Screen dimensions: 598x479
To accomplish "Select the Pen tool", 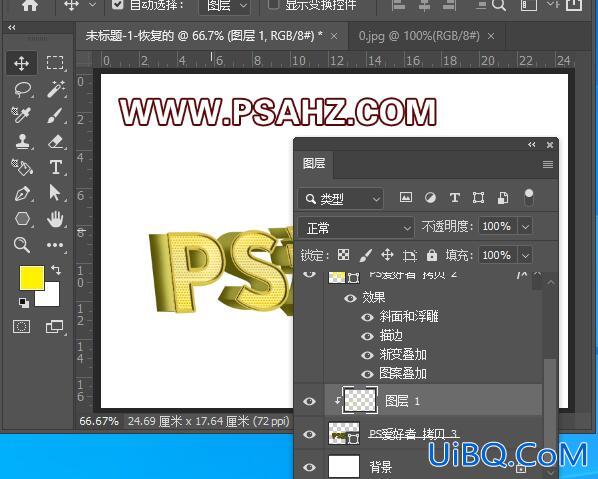I will [22, 193].
